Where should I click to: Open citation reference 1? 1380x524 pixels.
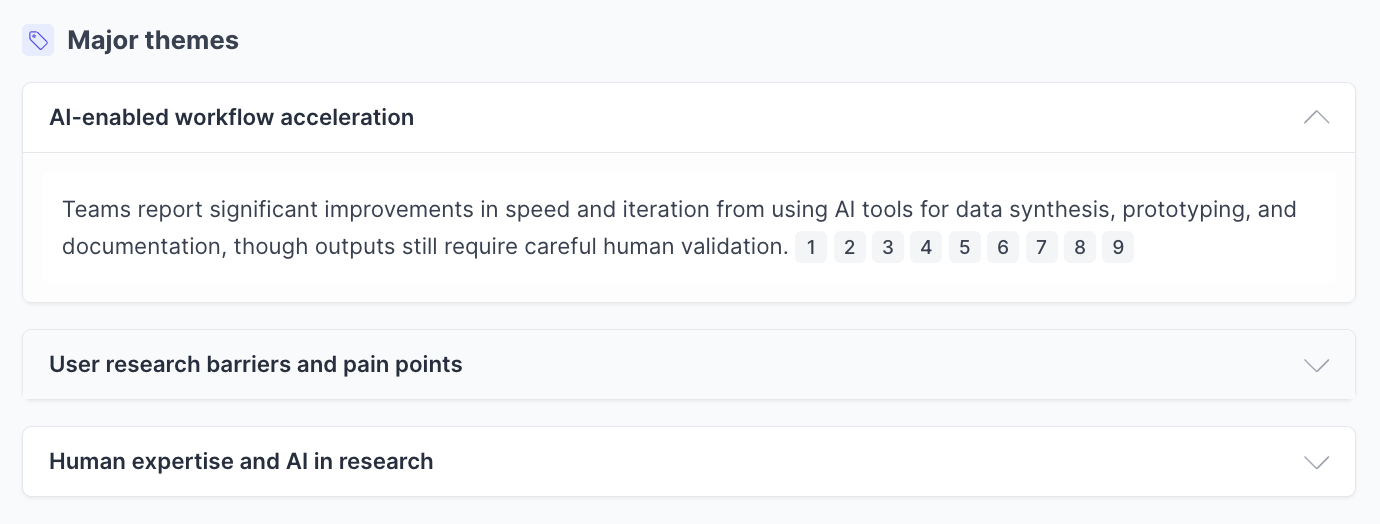pyautogui.click(x=811, y=247)
